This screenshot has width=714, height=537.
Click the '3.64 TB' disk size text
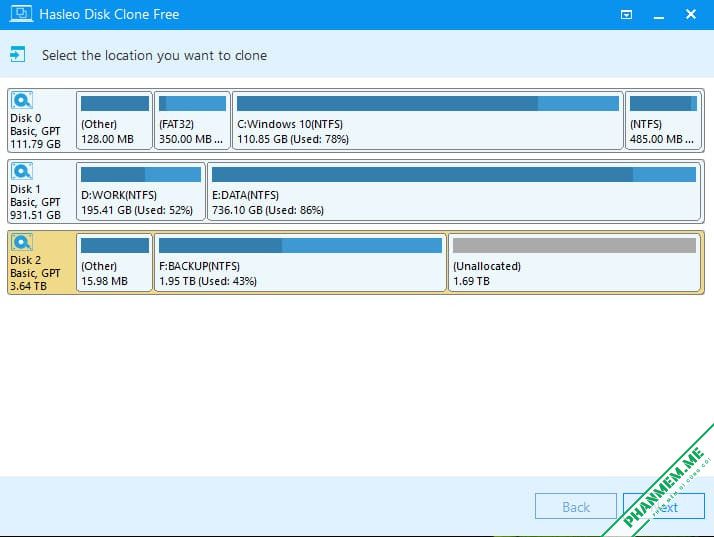tap(28, 286)
